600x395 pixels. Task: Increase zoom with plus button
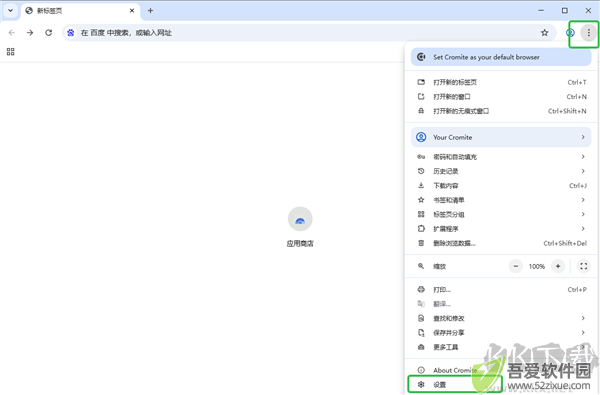[558, 266]
